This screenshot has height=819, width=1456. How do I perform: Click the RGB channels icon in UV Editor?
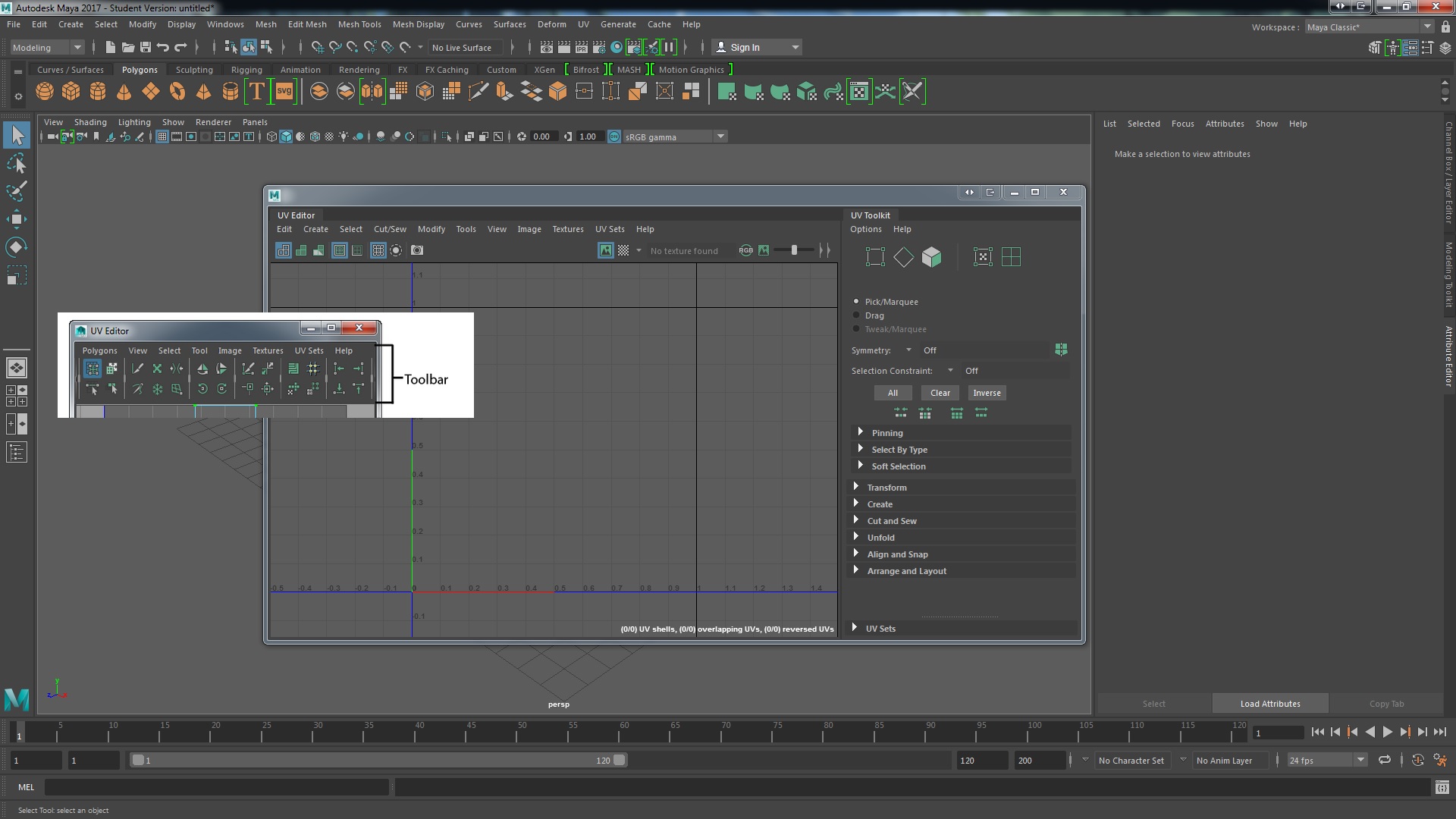click(746, 250)
